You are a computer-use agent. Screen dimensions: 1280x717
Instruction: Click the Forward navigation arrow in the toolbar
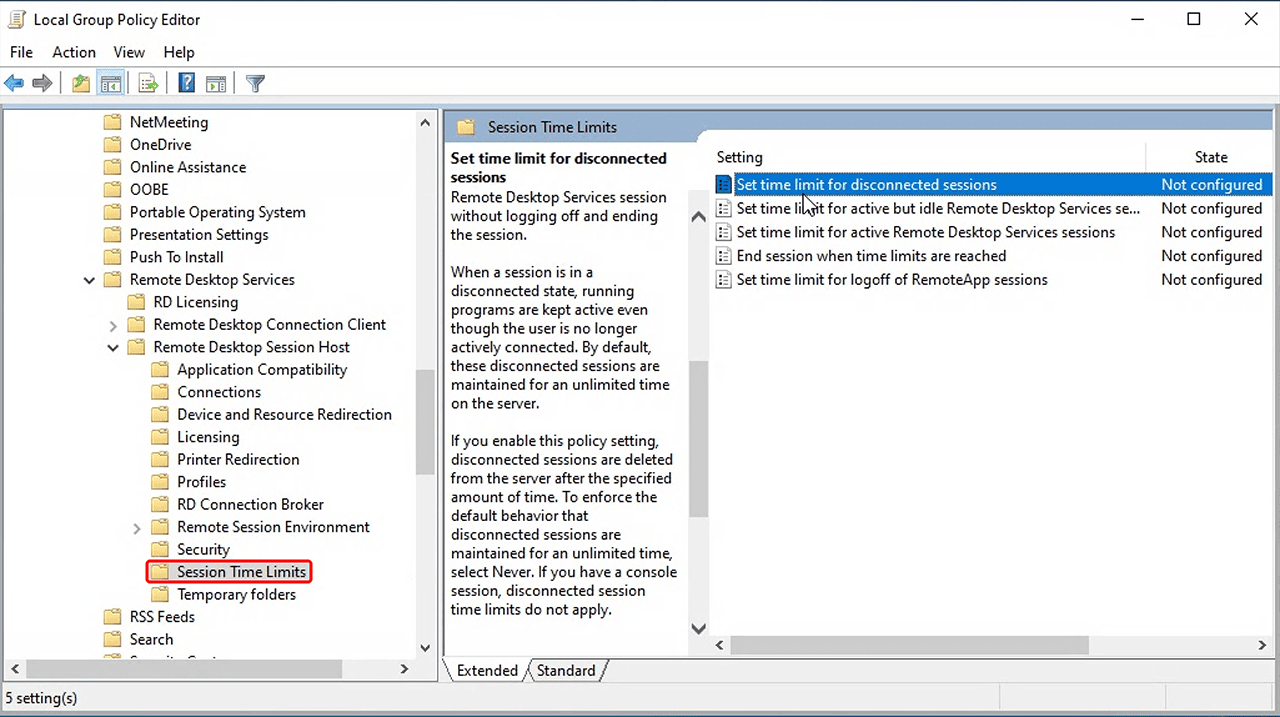point(42,83)
